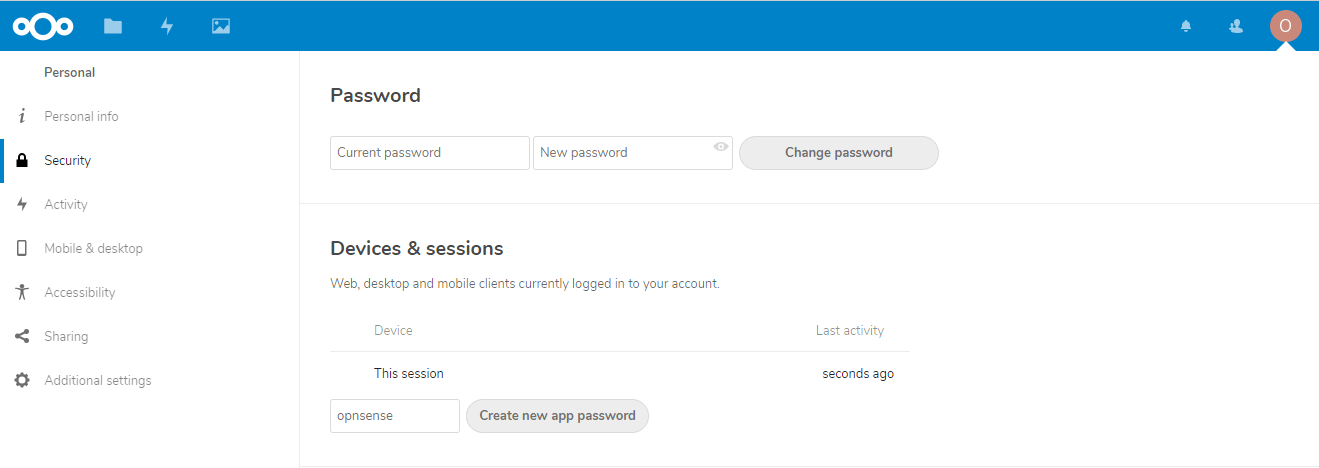Navigate to Sharing settings
The height and width of the screenshot is (468, 1319).
pyautogui.click(x=66, y=336)
